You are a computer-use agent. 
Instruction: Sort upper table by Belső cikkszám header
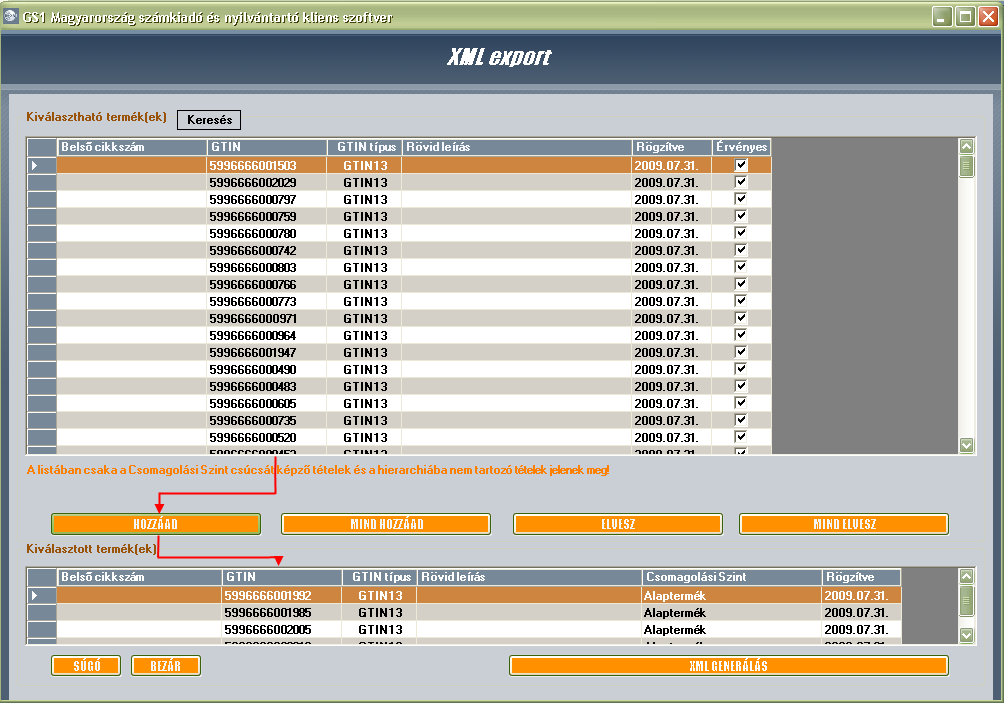(132, 147)
